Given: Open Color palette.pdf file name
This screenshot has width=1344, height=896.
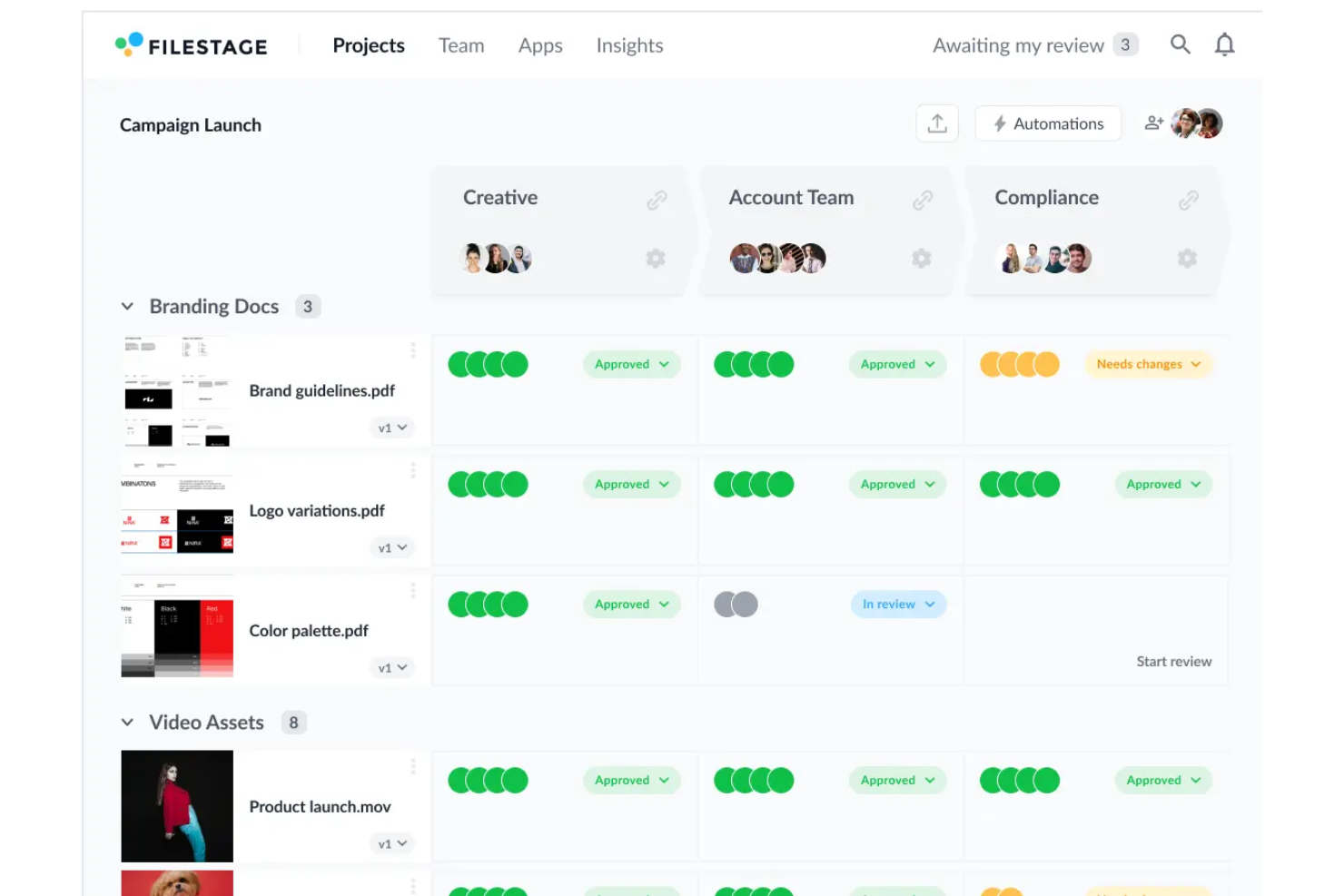Looking at the screenshot, I should point(309,630).
